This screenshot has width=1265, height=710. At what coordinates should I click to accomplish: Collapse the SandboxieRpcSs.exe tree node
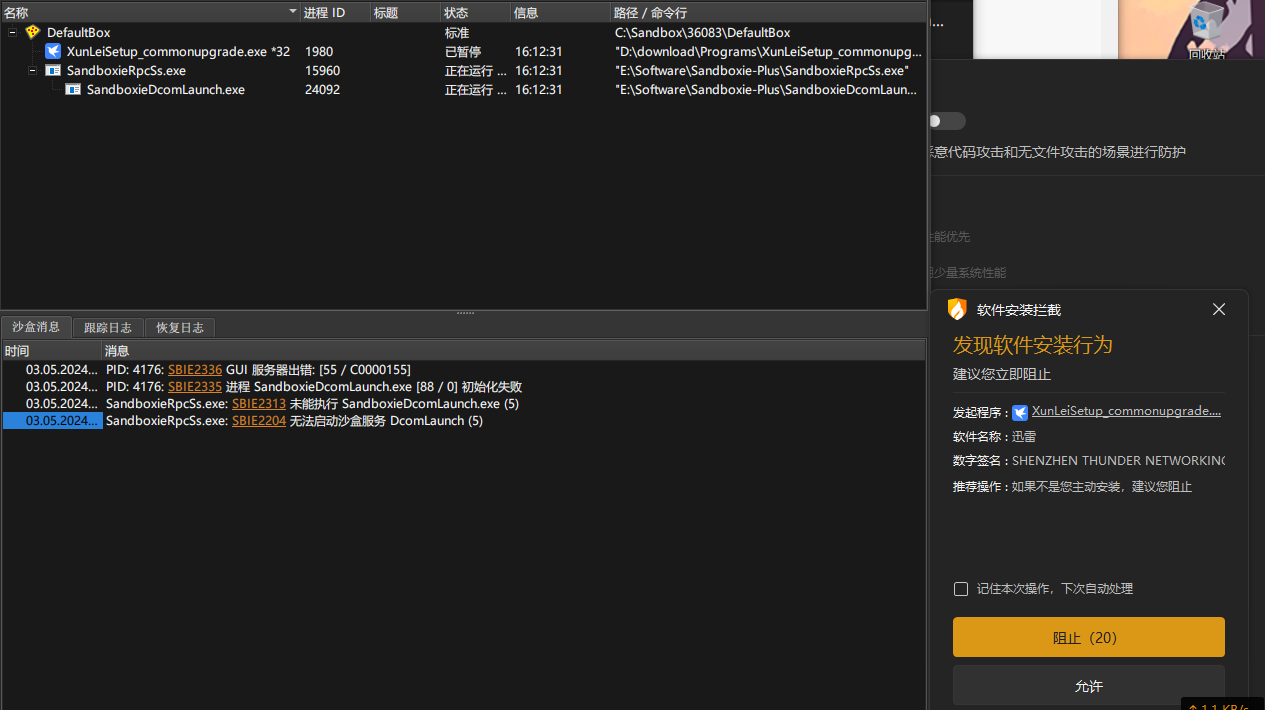[33, 71]
